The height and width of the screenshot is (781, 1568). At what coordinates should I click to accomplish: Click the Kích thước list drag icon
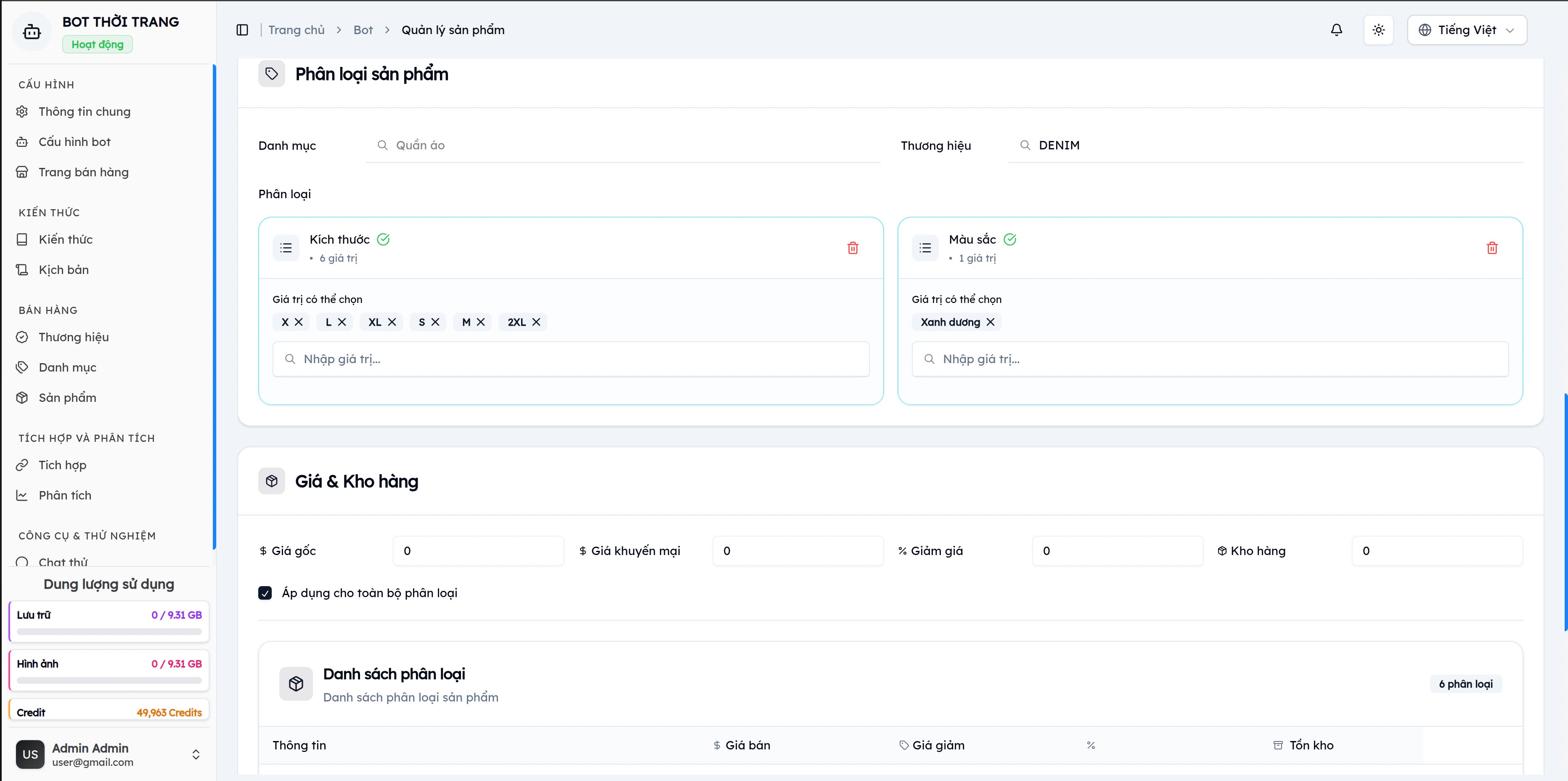286,248
